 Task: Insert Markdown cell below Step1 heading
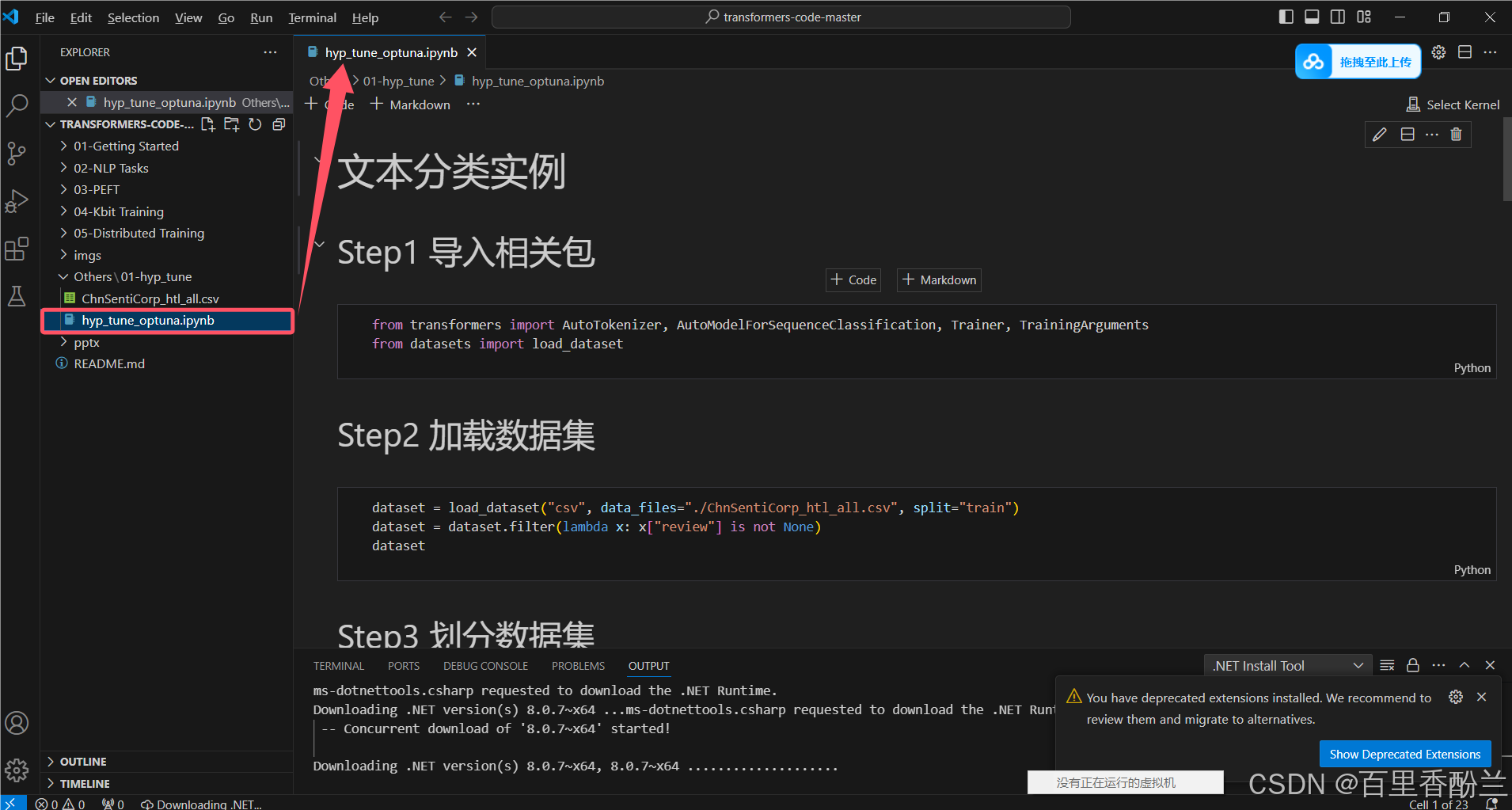click(939, 280)
